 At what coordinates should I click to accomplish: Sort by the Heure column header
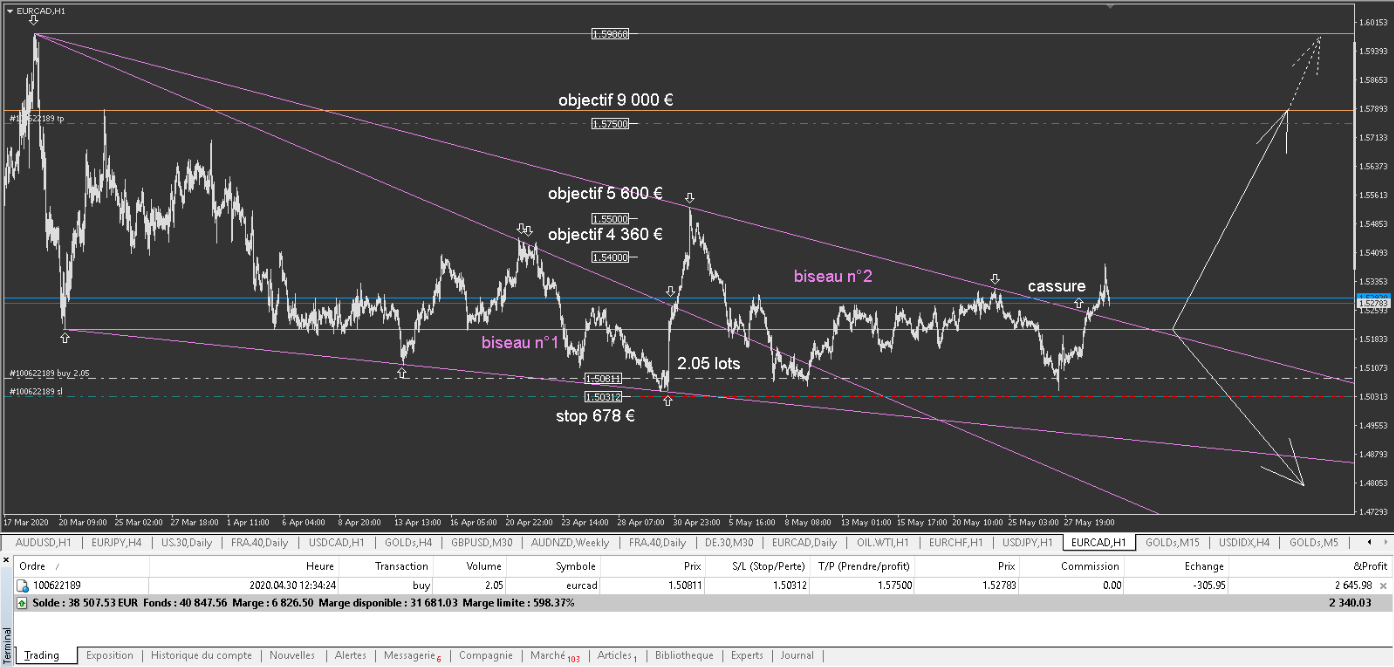point(244,567)
